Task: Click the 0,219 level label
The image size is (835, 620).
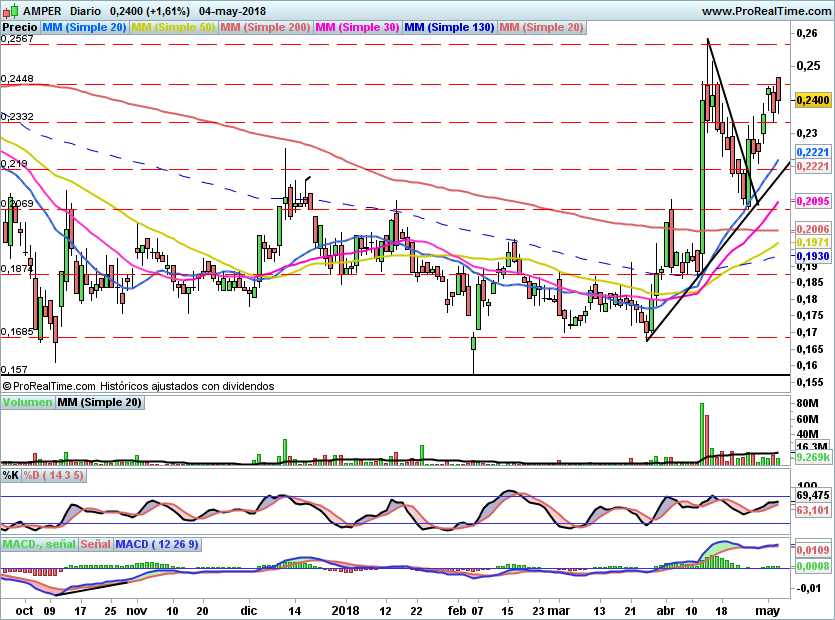Action: (x=14, y=164)
